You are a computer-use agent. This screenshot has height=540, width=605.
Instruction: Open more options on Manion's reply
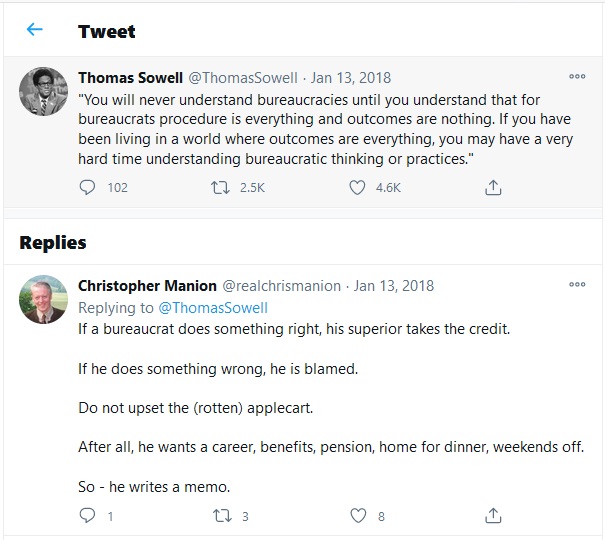pos(577,285)
